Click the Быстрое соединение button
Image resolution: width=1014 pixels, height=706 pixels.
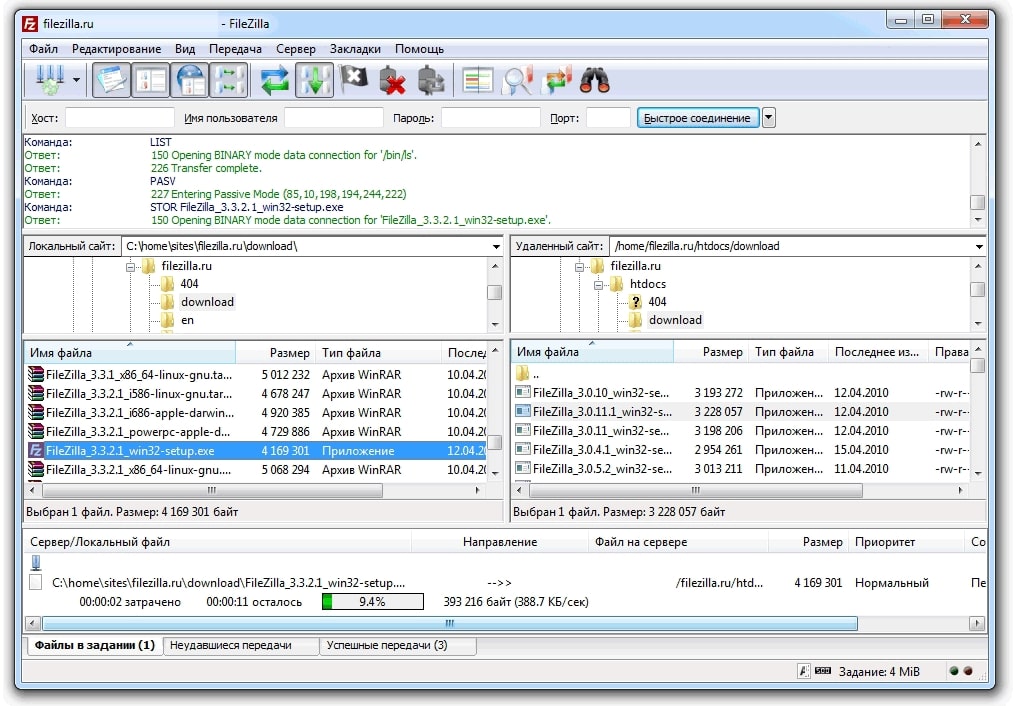click(697, 118)
